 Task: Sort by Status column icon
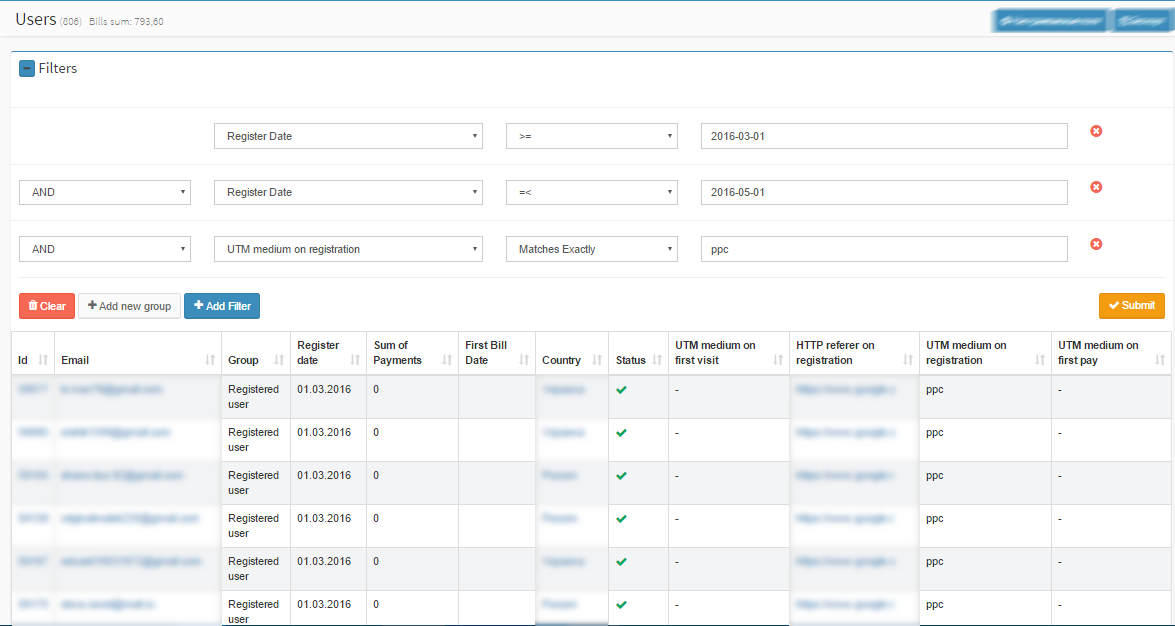point(657,361)
